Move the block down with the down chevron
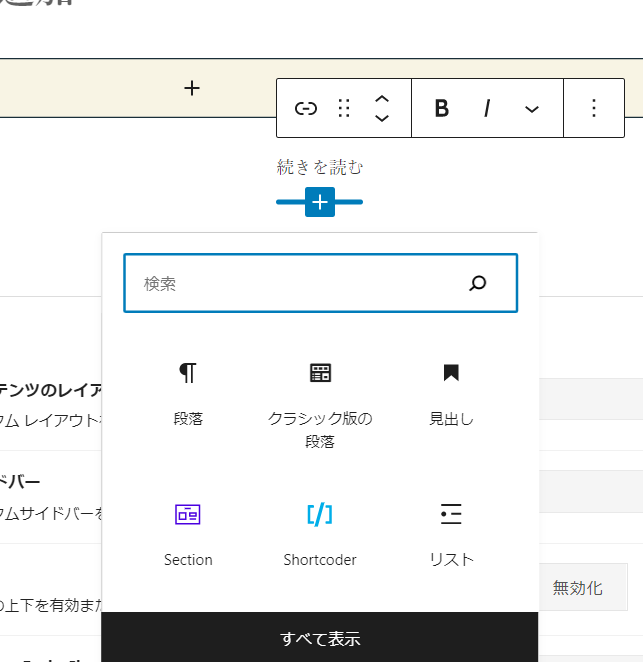 (x=381, y=119)
